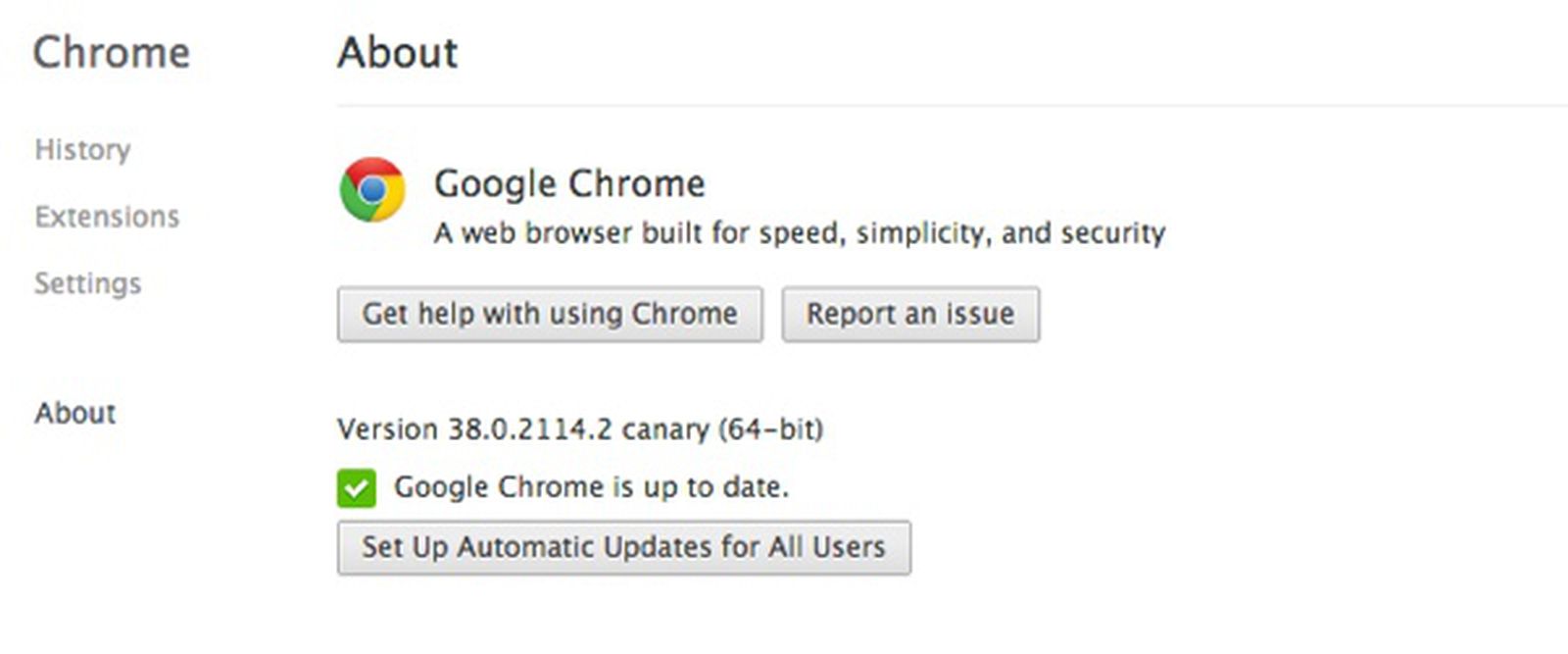Open Extensions from the sidebar
Viewport: 1568px width, 654px height.
(x=107, y=217)
